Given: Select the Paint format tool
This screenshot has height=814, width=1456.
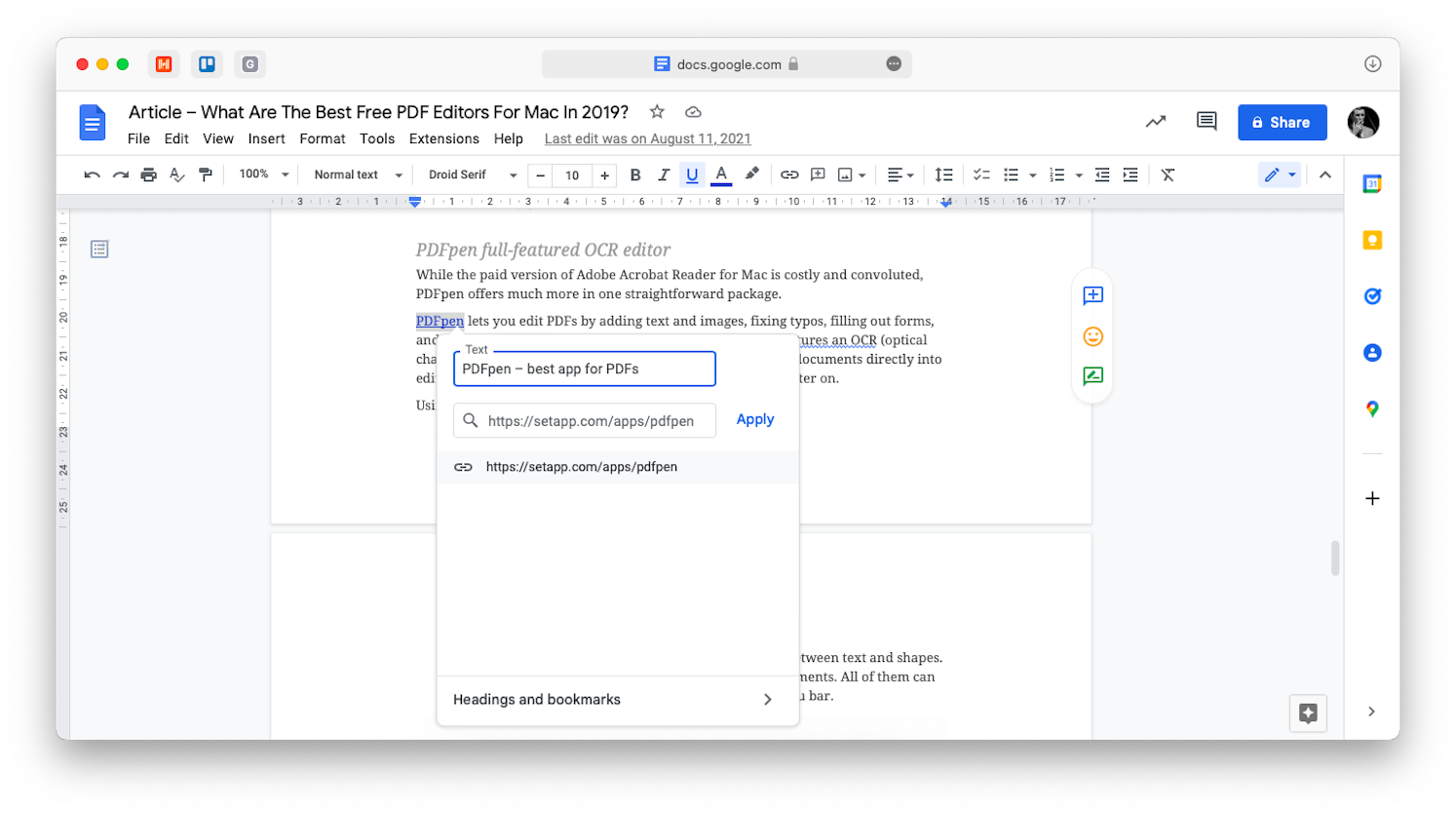Looking at the screenshot, I should pyautogui.click(x=206, y=175).
